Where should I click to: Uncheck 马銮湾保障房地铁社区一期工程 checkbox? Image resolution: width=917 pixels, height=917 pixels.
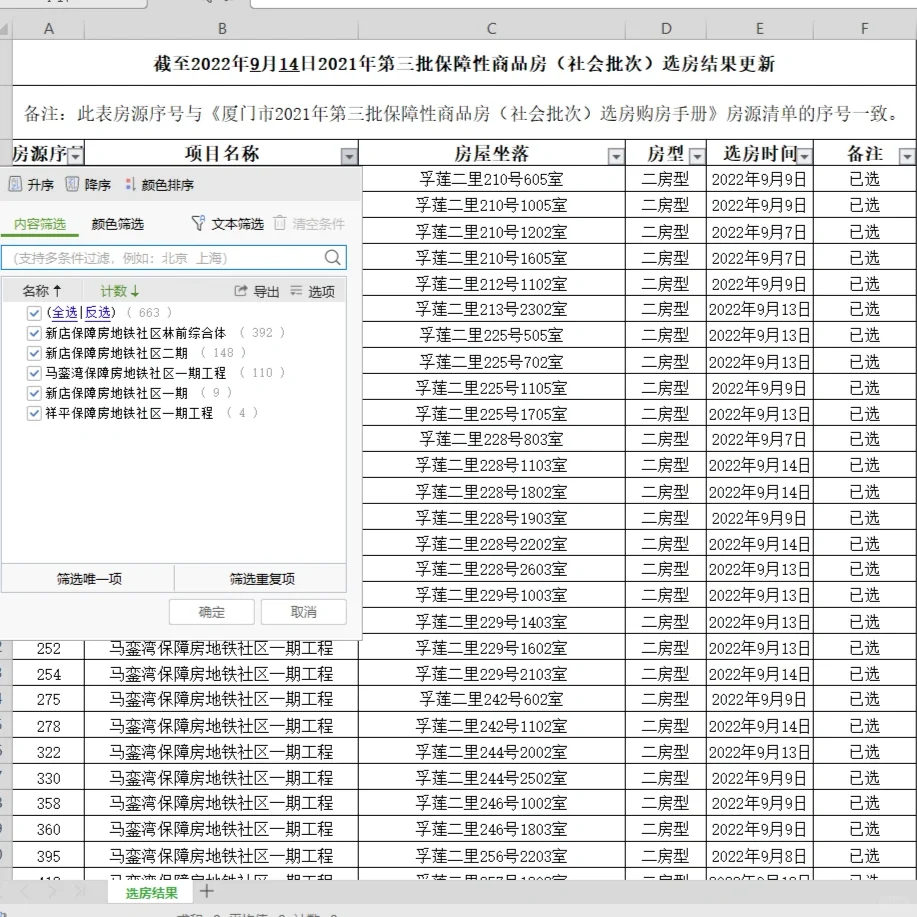pos(34,373)
